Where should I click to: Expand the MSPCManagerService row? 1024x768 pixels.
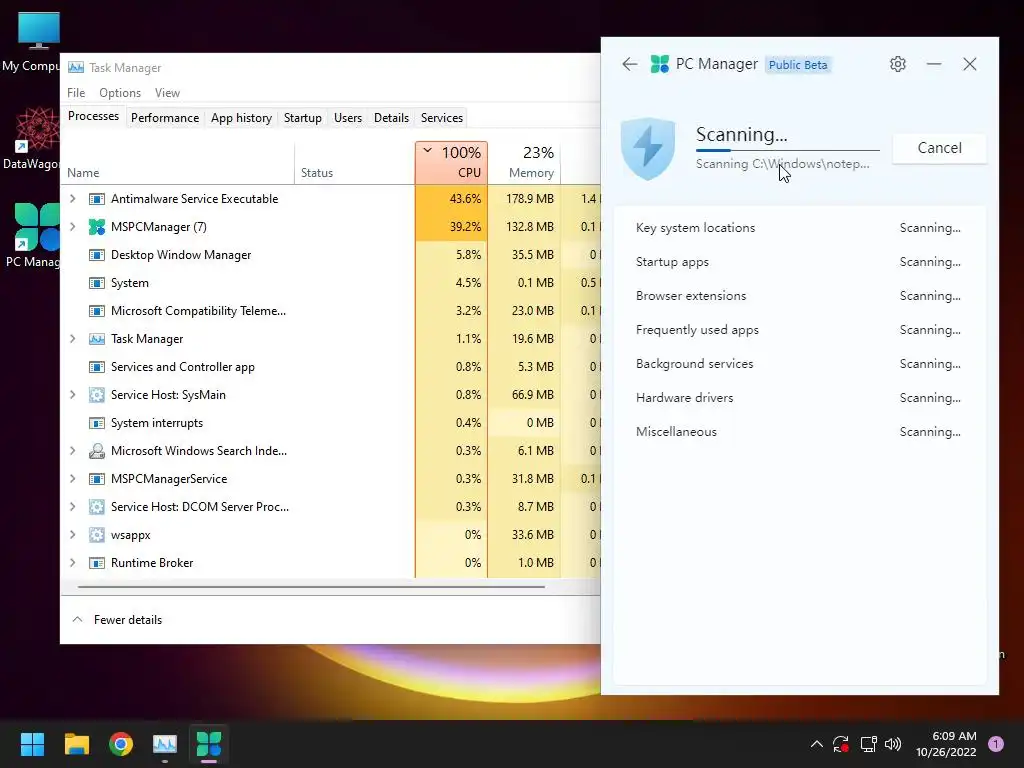(x=72, y=479)
